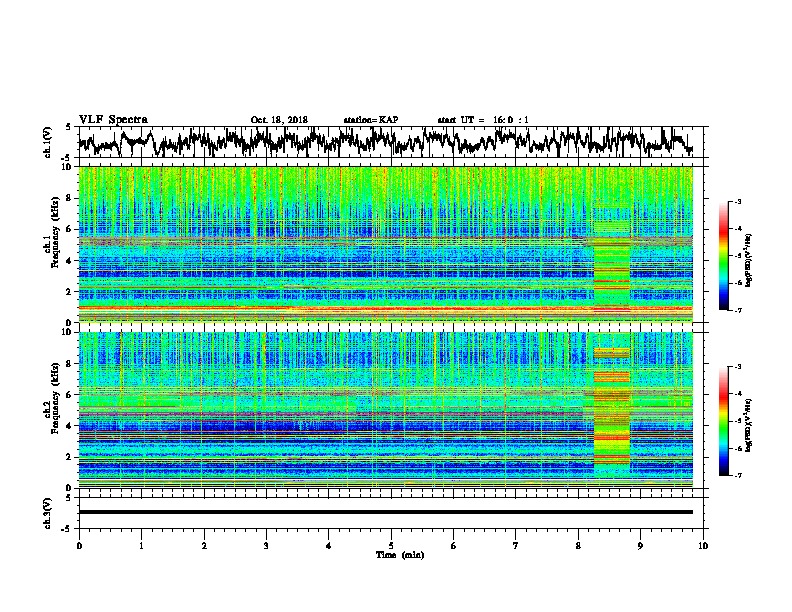Click the "5" tick on ch.1(V) axis
The width and height of the screenshot is (792, 612).
point(68,127)
